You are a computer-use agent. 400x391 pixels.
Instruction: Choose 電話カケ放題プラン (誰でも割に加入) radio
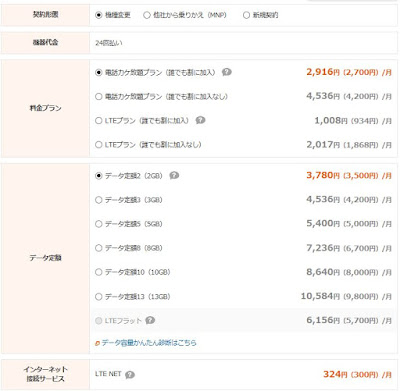(x=98, y=72)
